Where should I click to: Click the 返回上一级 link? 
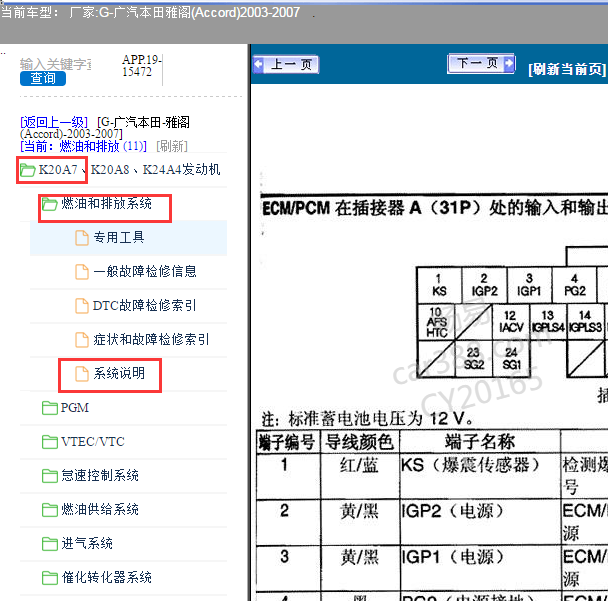pos(54,123)
